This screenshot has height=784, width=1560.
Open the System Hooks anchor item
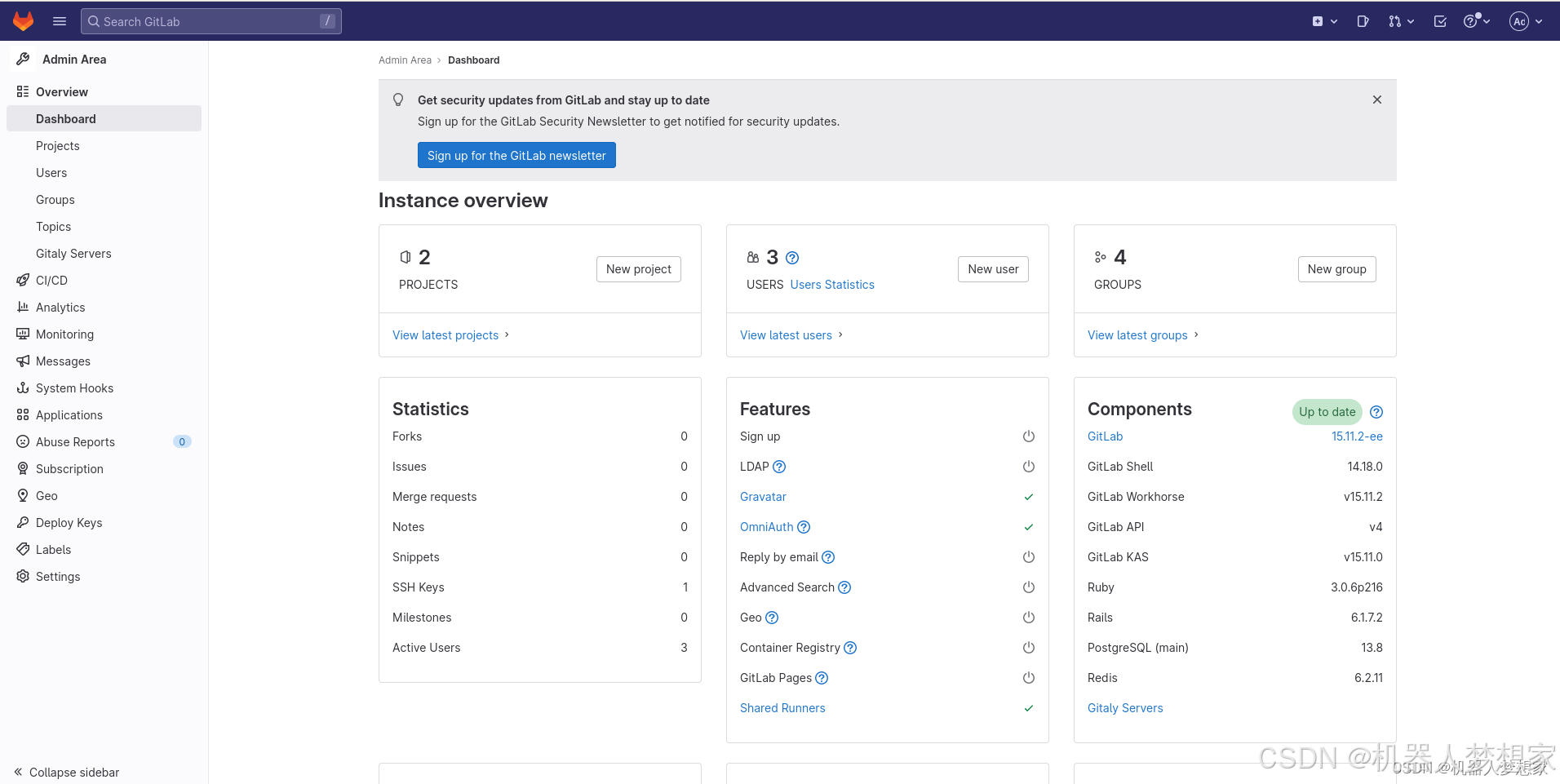tap(104, 388)
